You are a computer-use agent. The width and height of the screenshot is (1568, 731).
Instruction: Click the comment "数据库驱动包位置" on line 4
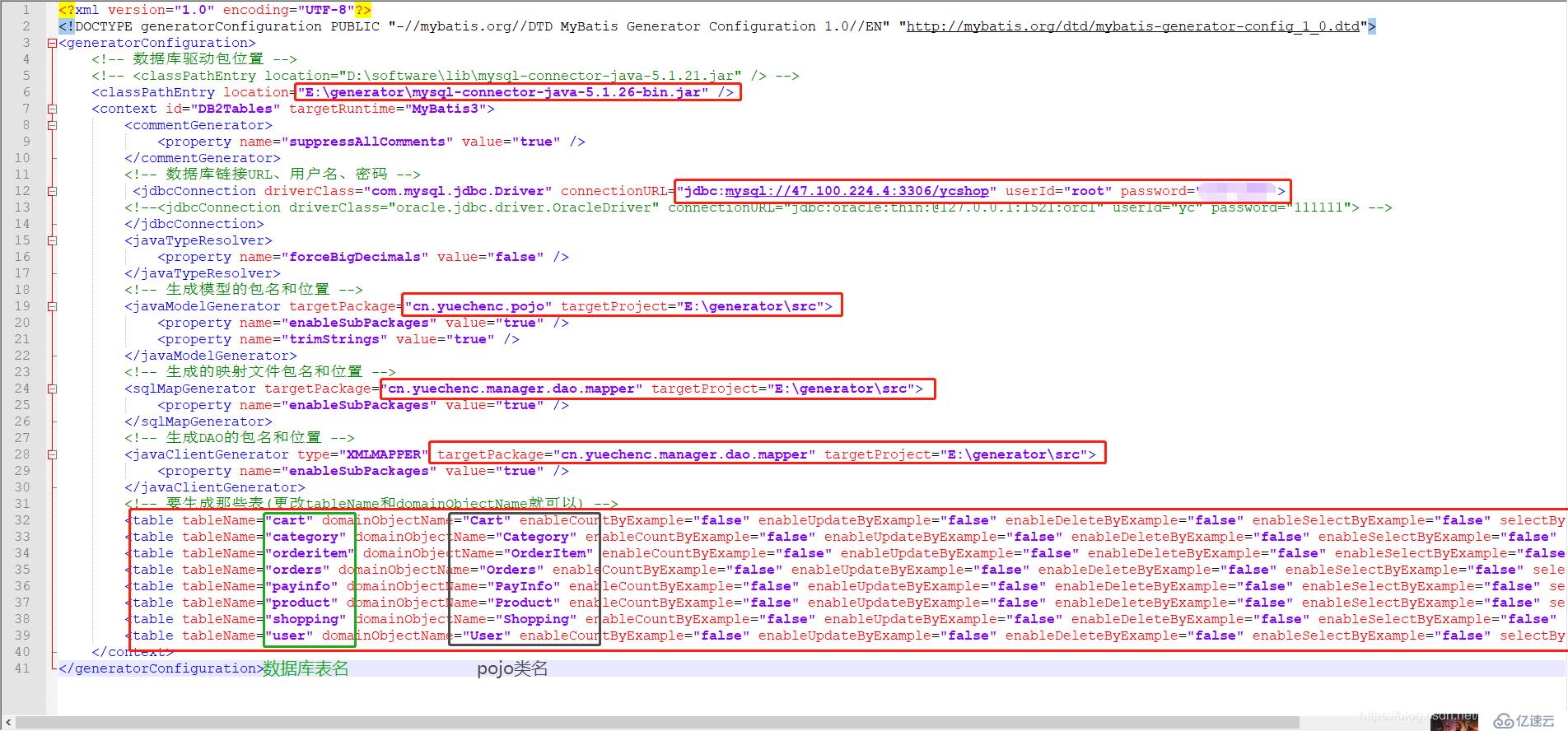click(x=198, y=59)
